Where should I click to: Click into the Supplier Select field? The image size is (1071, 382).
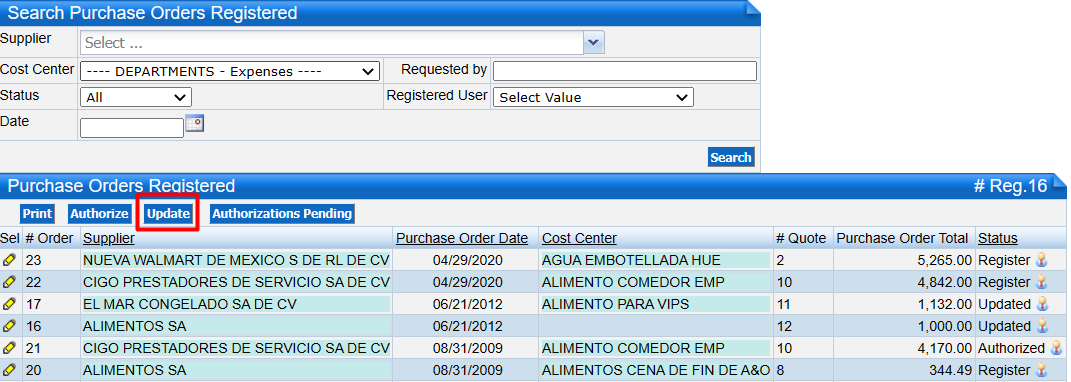click(x=332, y=43)
